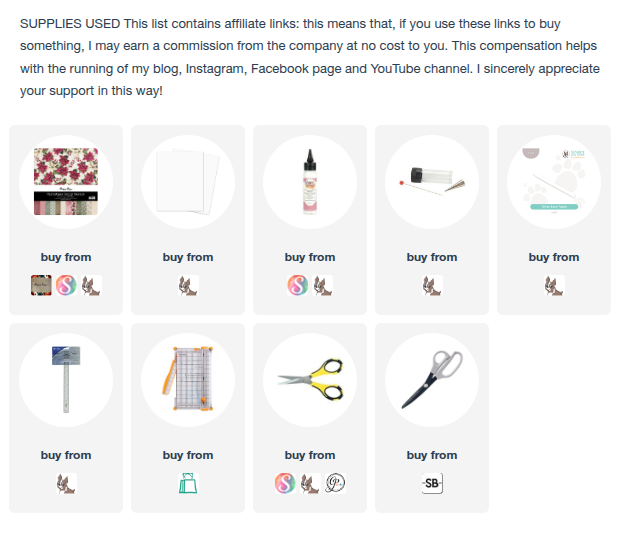View the yellow-handled scissors product image

pos(310,380)
